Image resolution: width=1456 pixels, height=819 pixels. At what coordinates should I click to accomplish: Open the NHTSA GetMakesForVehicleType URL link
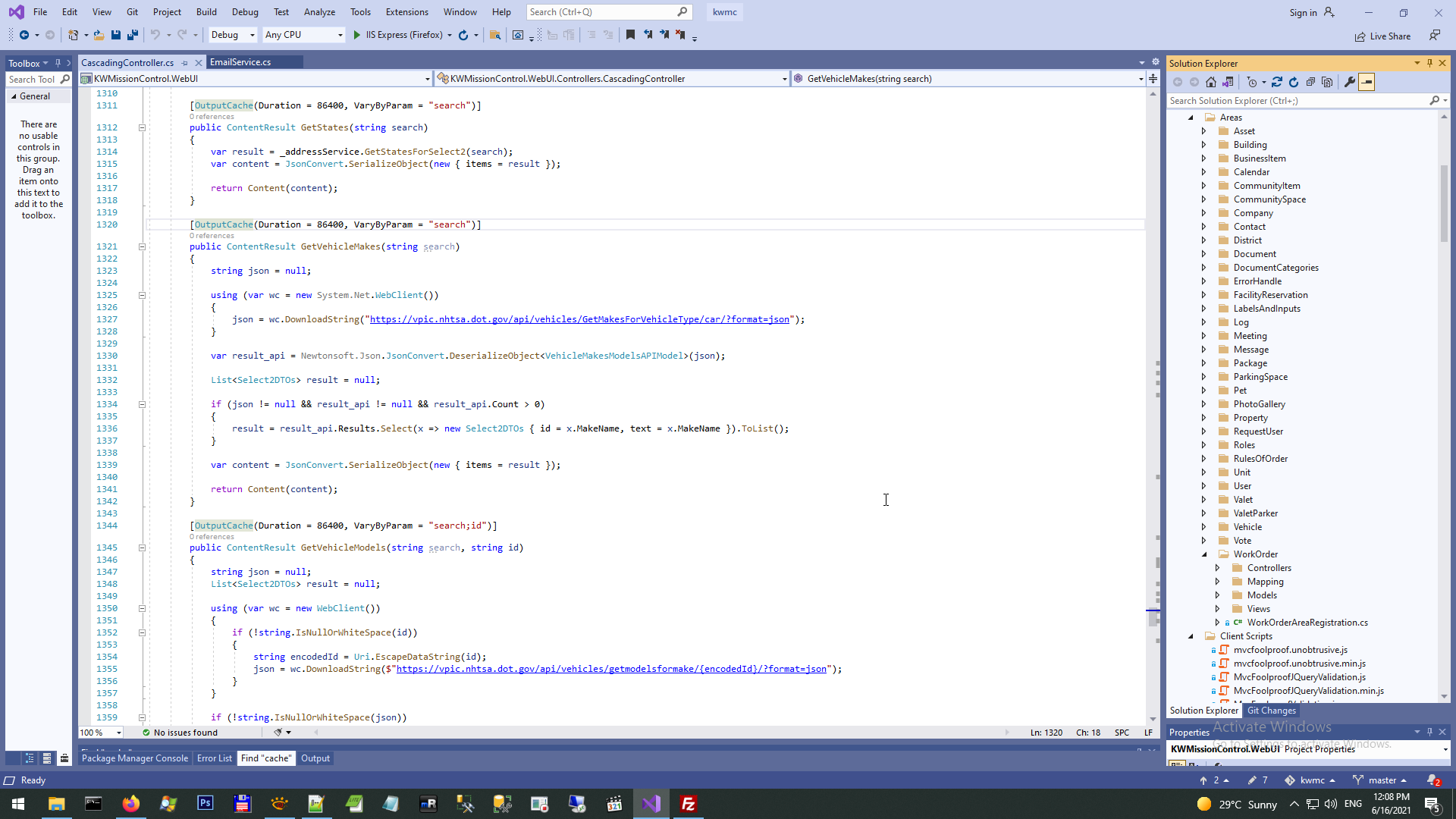tap(579, 319)
